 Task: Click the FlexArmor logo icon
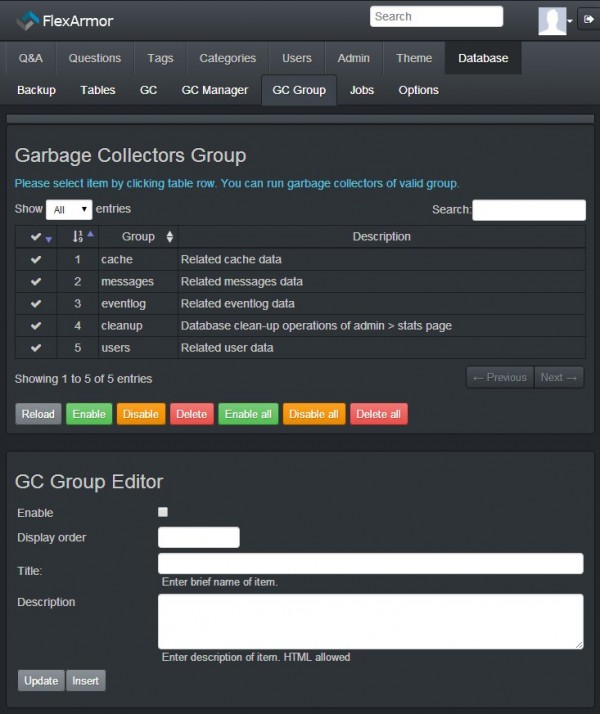tap(27, 18)
